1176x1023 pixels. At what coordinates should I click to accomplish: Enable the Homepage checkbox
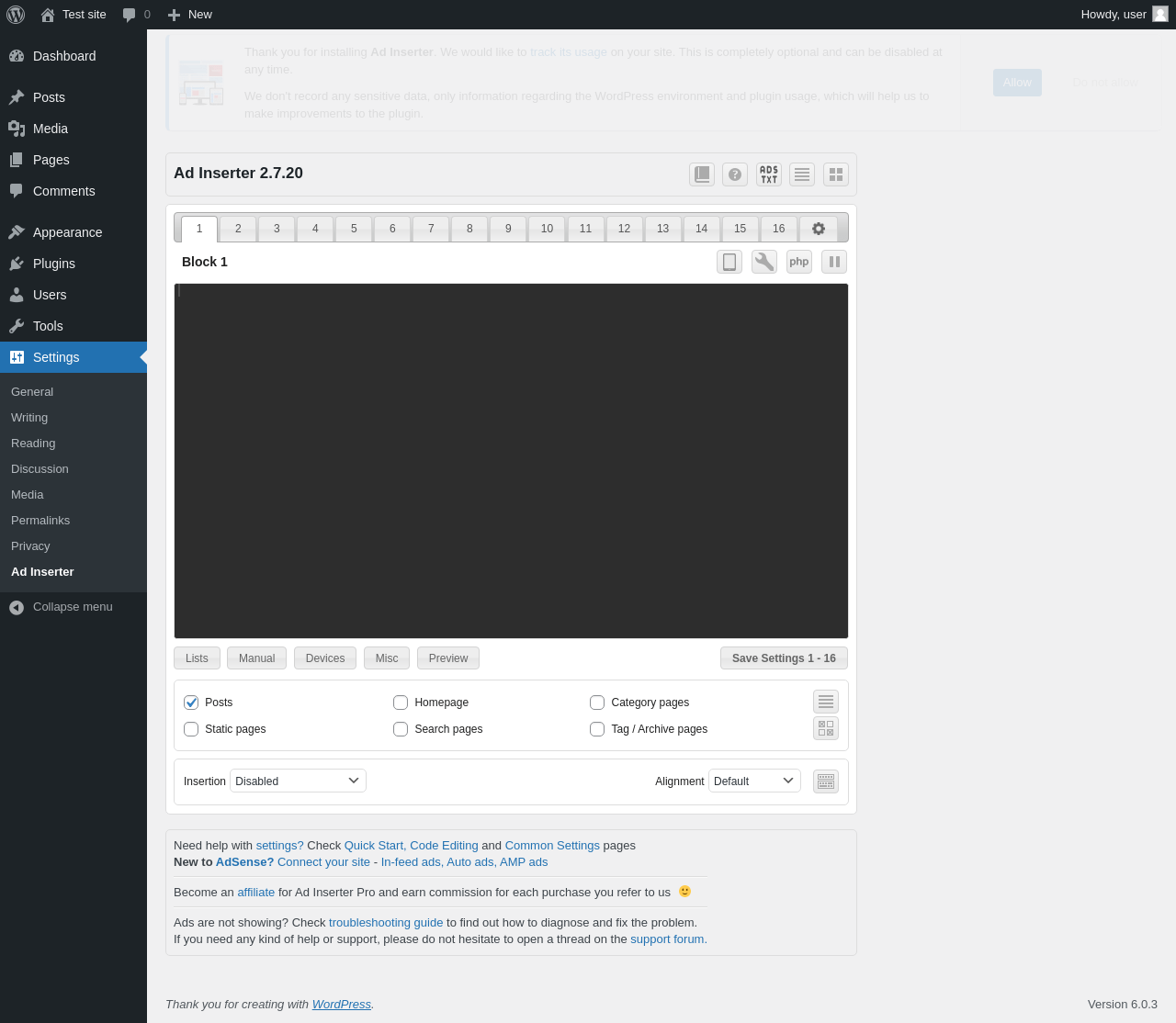401,703
